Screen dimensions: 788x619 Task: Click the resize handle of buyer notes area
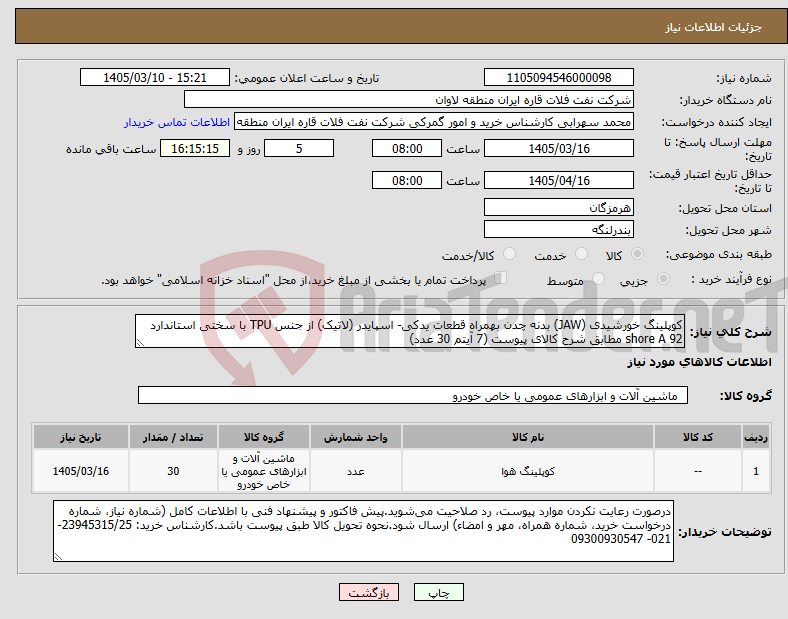(58, 556)
